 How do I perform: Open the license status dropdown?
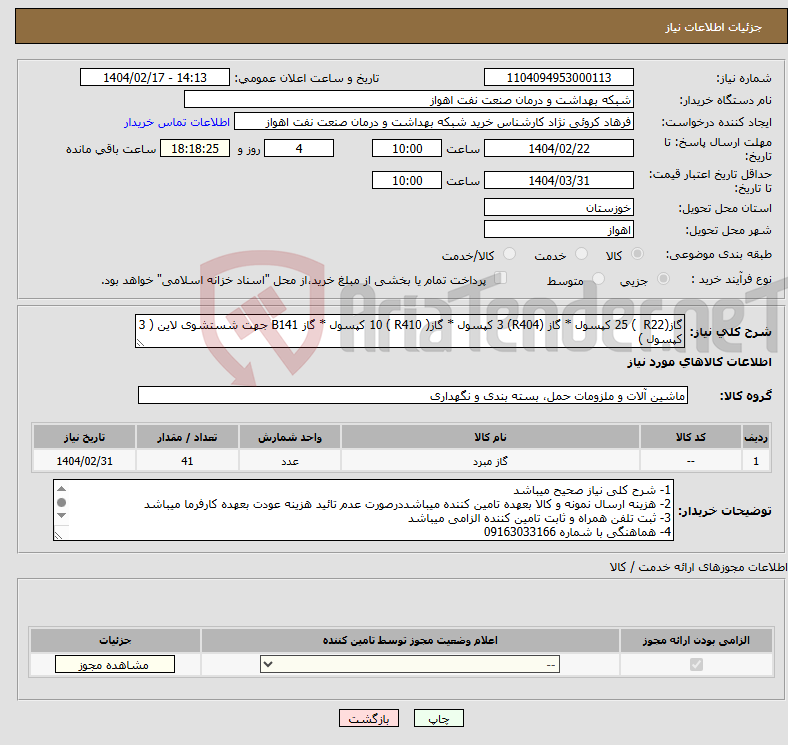click(410, 665)
